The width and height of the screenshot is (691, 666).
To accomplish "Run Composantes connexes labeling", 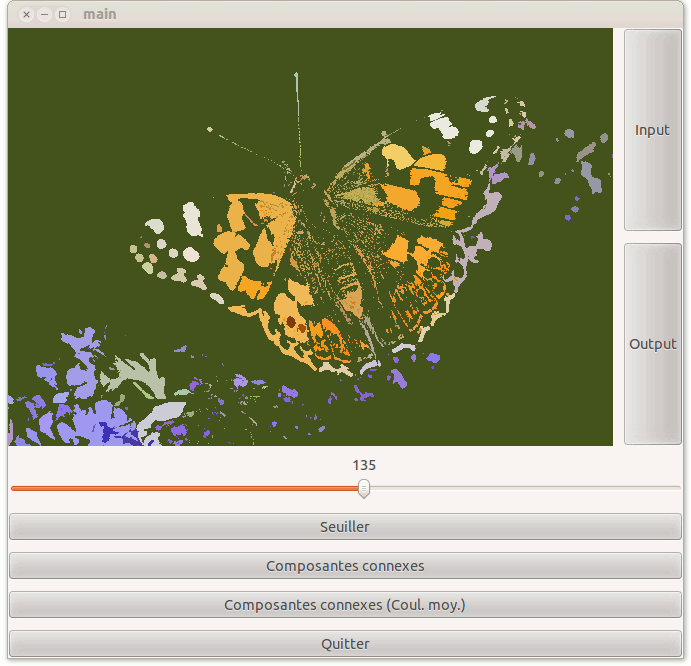I will [x=345, y=566].
